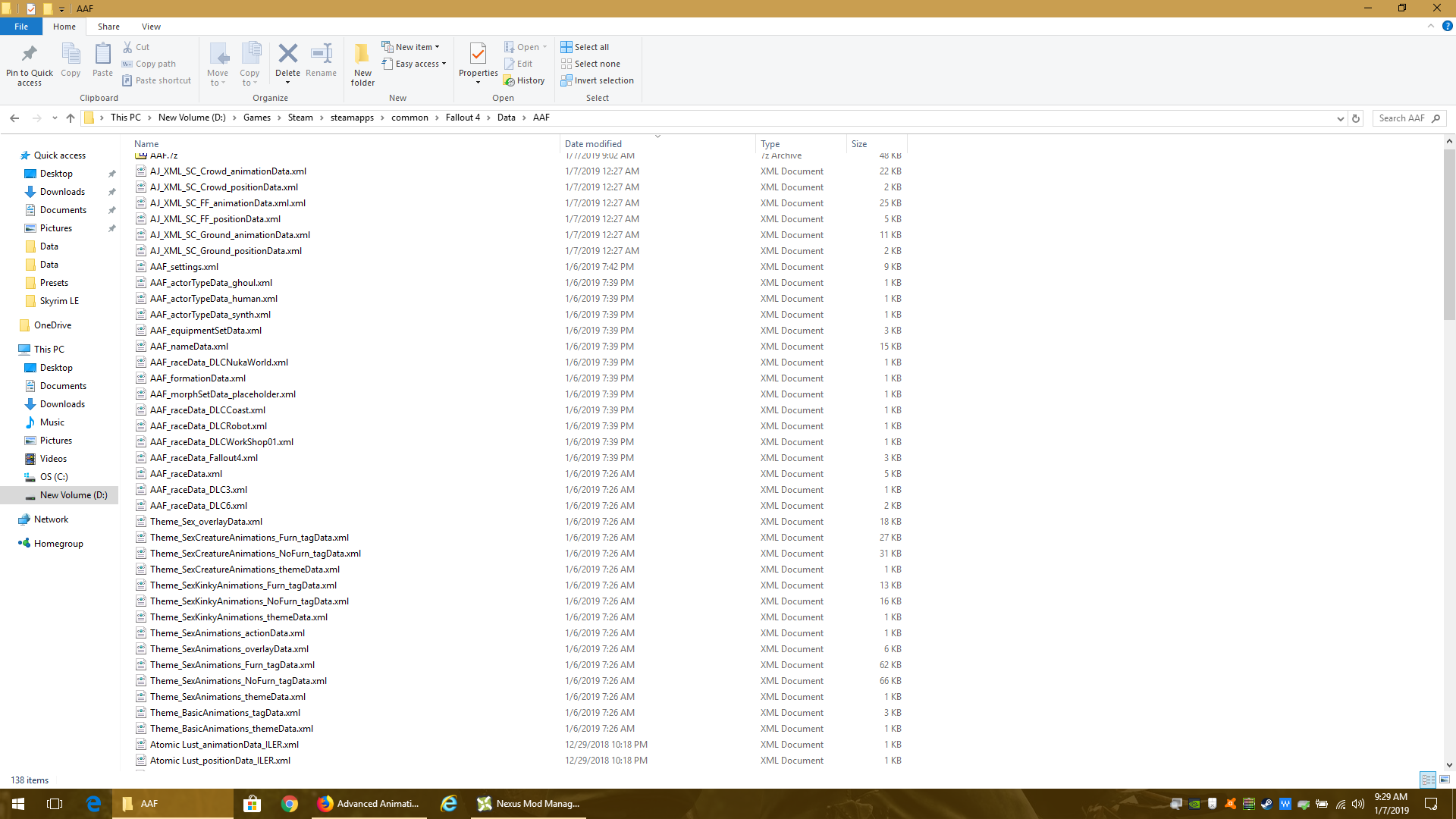Click the Edit ribbon button
The width and height of the screenshot is (1456, 819).
(519, 64)
